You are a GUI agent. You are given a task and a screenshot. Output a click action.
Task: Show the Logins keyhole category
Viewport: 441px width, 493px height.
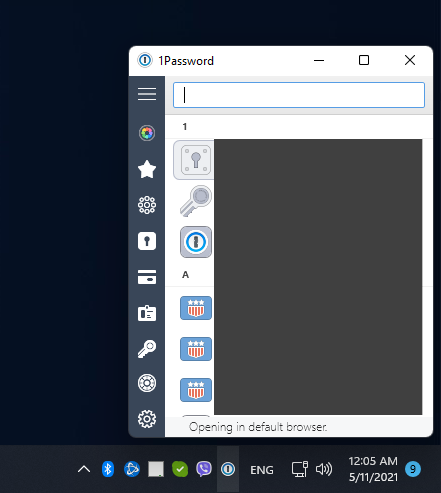click(x=147, y=241)
